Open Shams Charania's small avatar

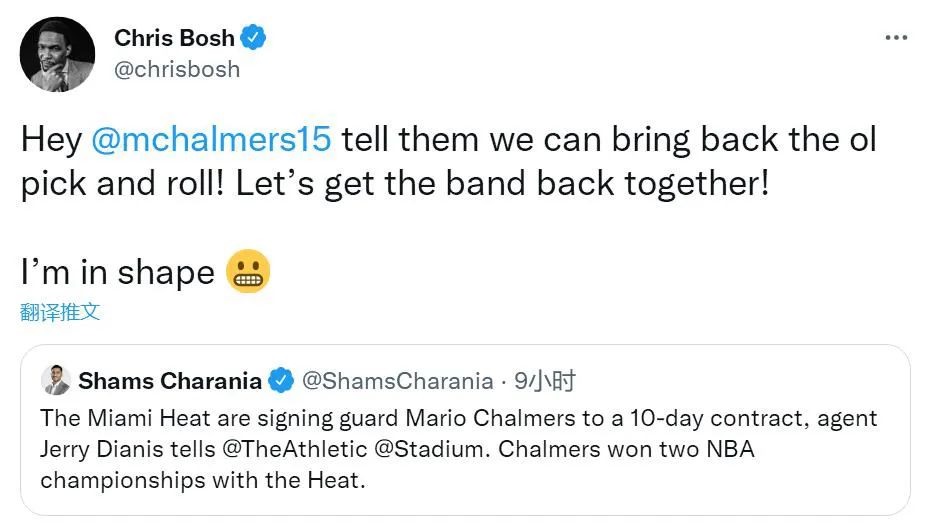[56, 381]
